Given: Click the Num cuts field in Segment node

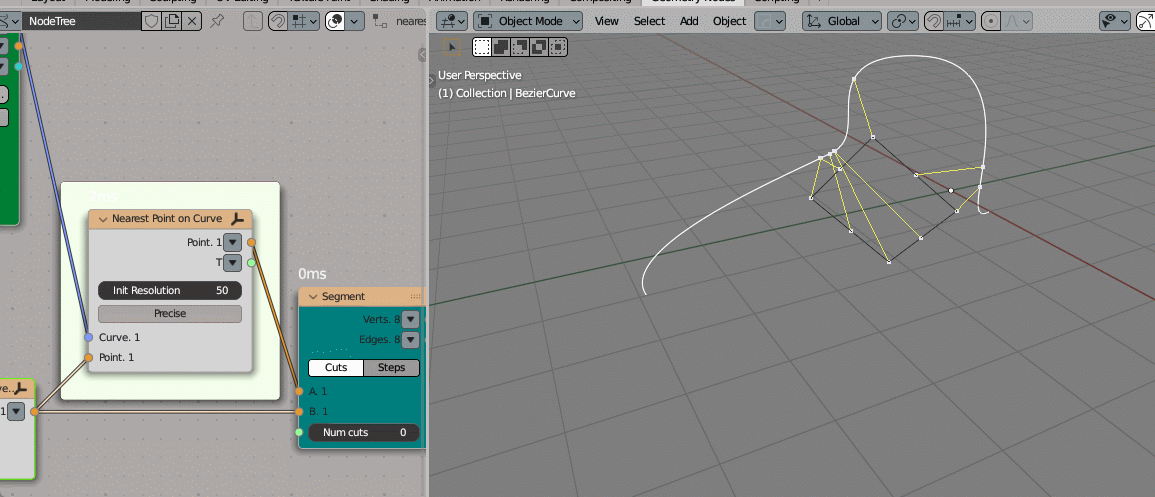Looking at the screenshot, I should pyautogui.click(x=364, y=432).
